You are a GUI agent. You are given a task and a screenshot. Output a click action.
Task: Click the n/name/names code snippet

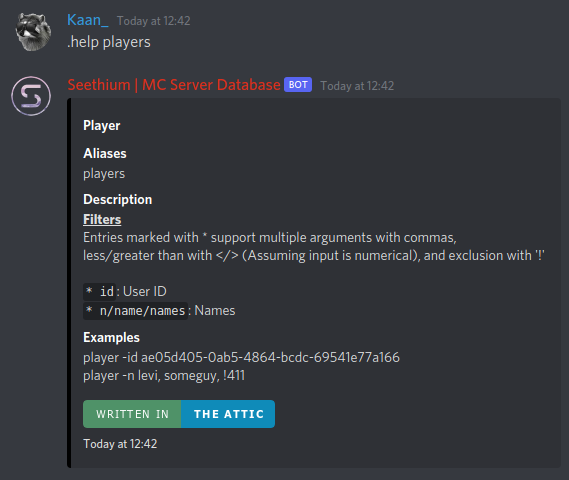[x=135, y=311]
